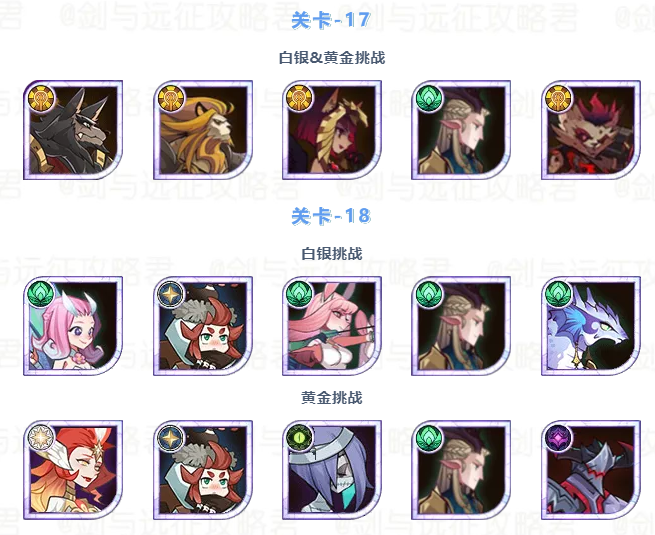Click the black wolf hero portrait

pos(73,130)
